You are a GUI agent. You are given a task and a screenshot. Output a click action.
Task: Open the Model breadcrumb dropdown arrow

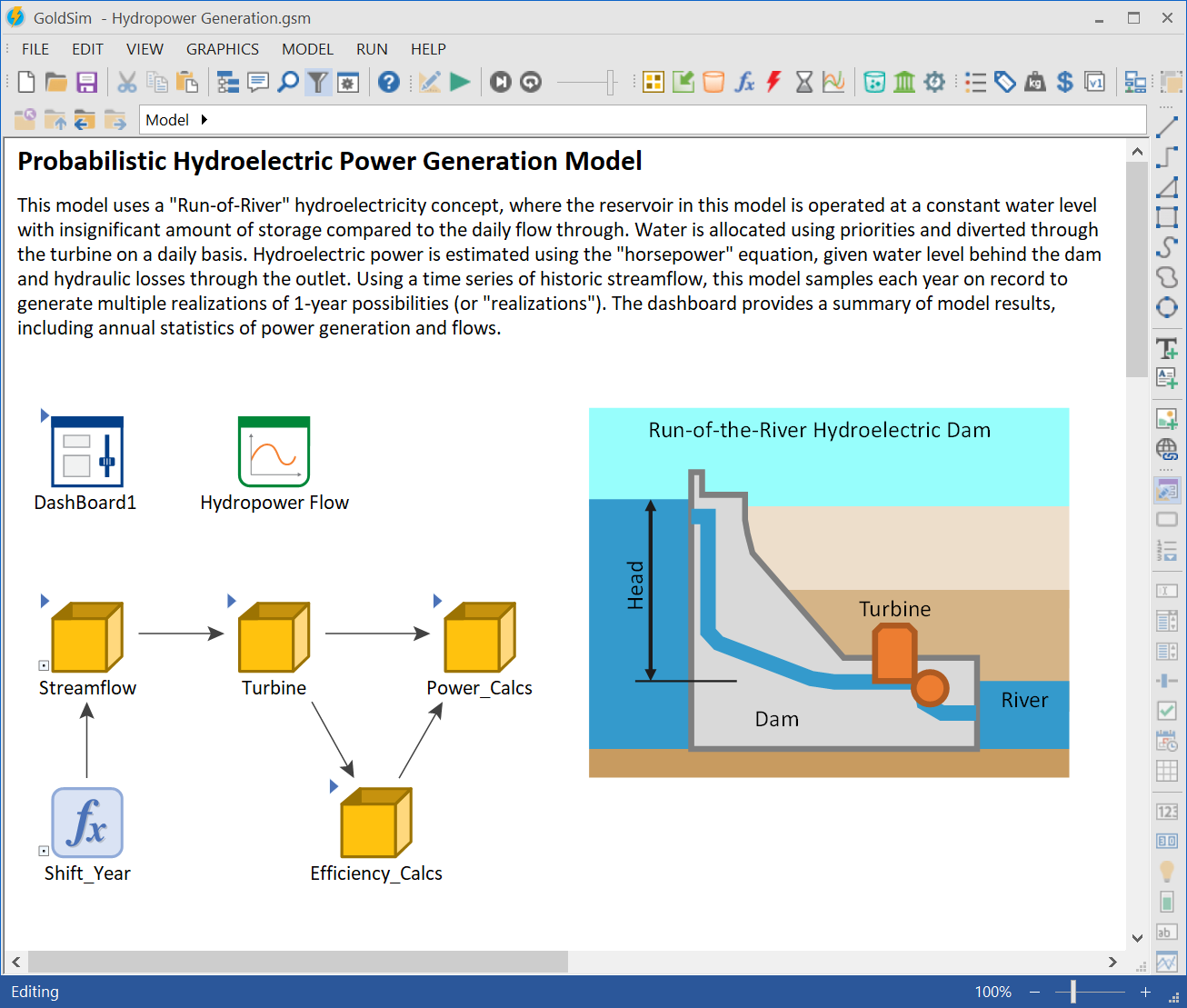pyautogui.click(x=204, y=119)
